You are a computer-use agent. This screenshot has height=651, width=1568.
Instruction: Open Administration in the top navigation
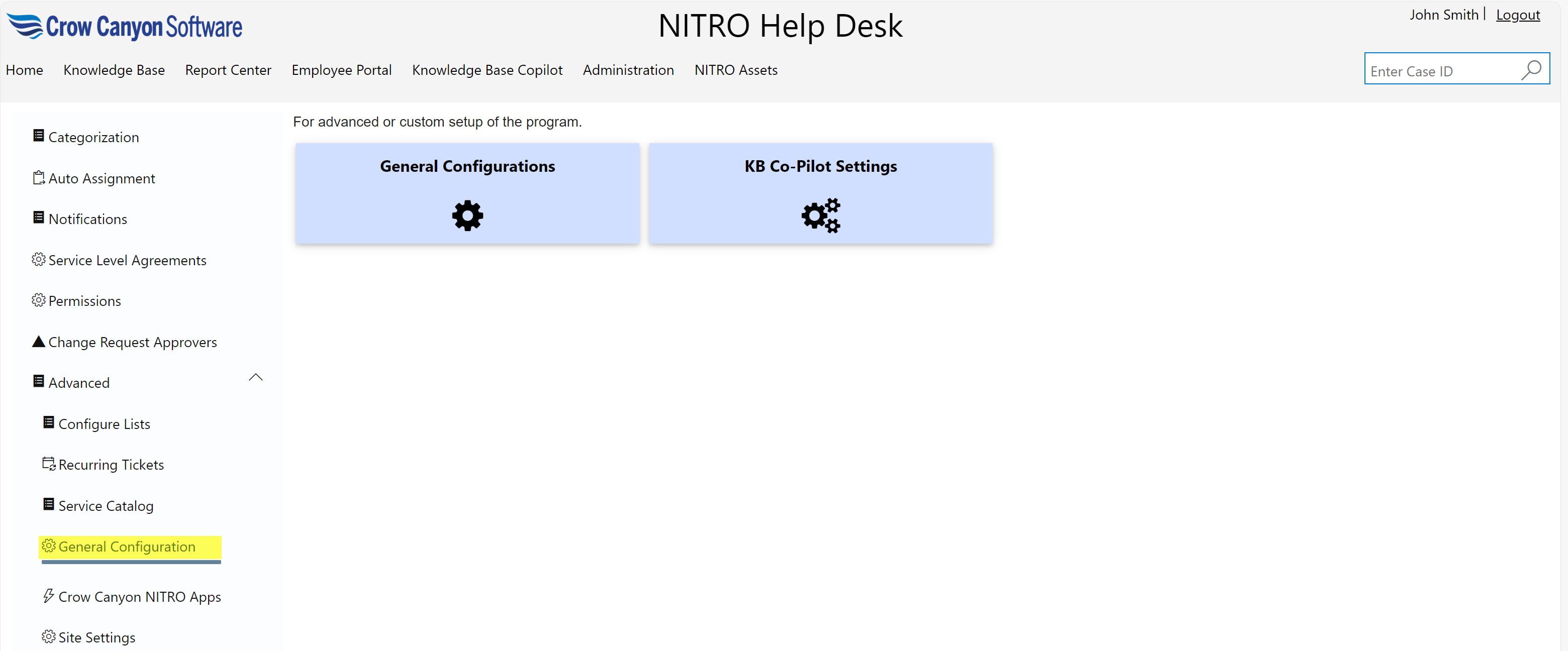pos(628,70)
